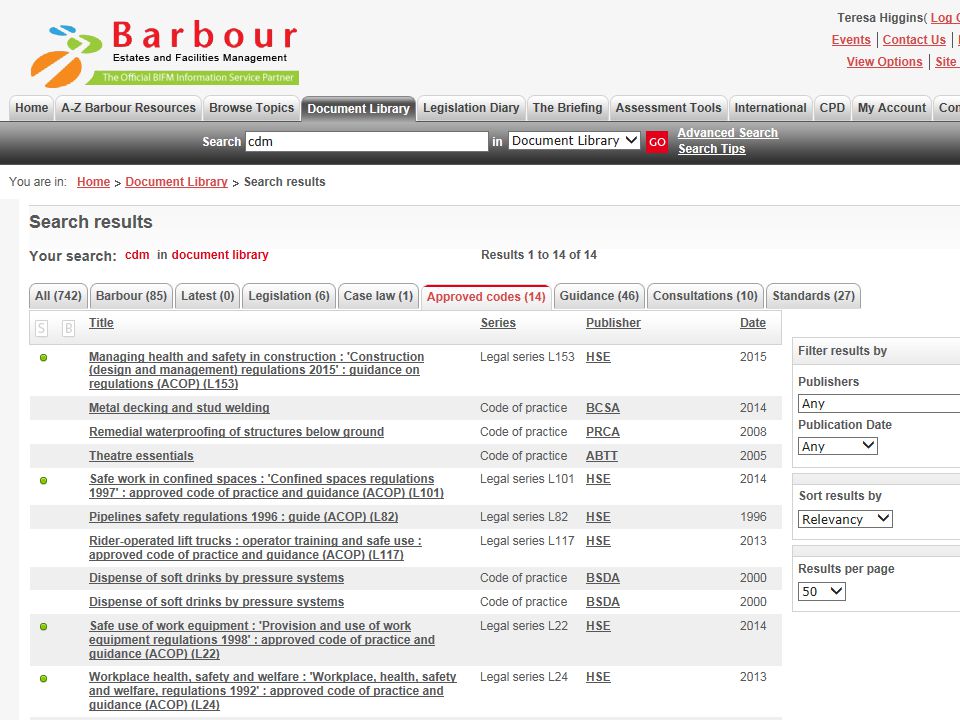This screenshot has width=960, height=720.
Task: Open Workplace health, safety and welfare document
Action: click(272, 691)
